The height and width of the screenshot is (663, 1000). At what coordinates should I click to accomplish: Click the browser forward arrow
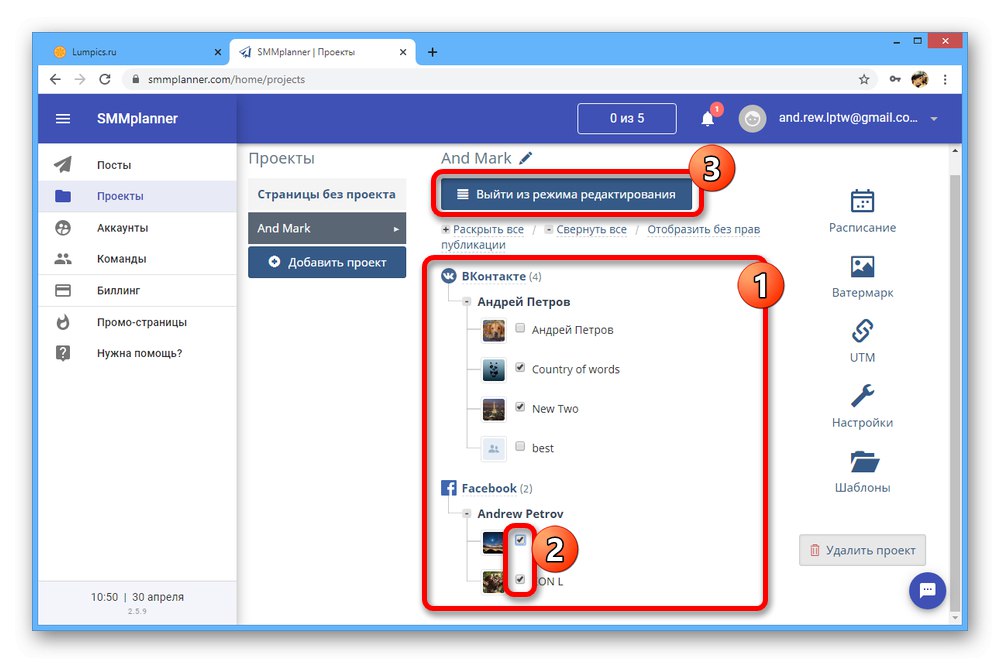(x=80, y=79)
